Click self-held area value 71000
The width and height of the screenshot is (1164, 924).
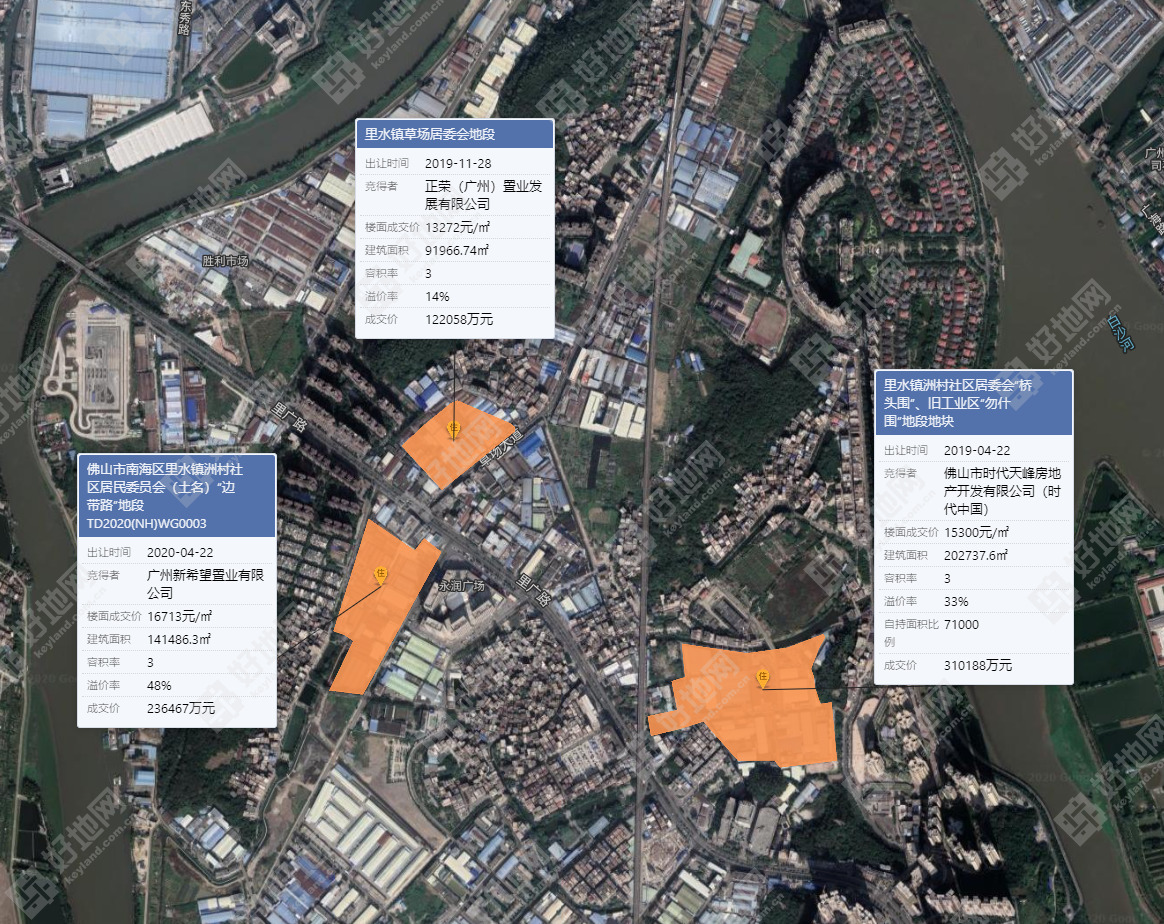coord(961,624)
